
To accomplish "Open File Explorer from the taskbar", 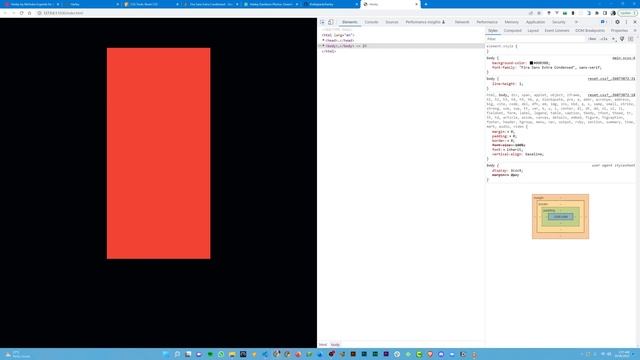I will (232, 354).
